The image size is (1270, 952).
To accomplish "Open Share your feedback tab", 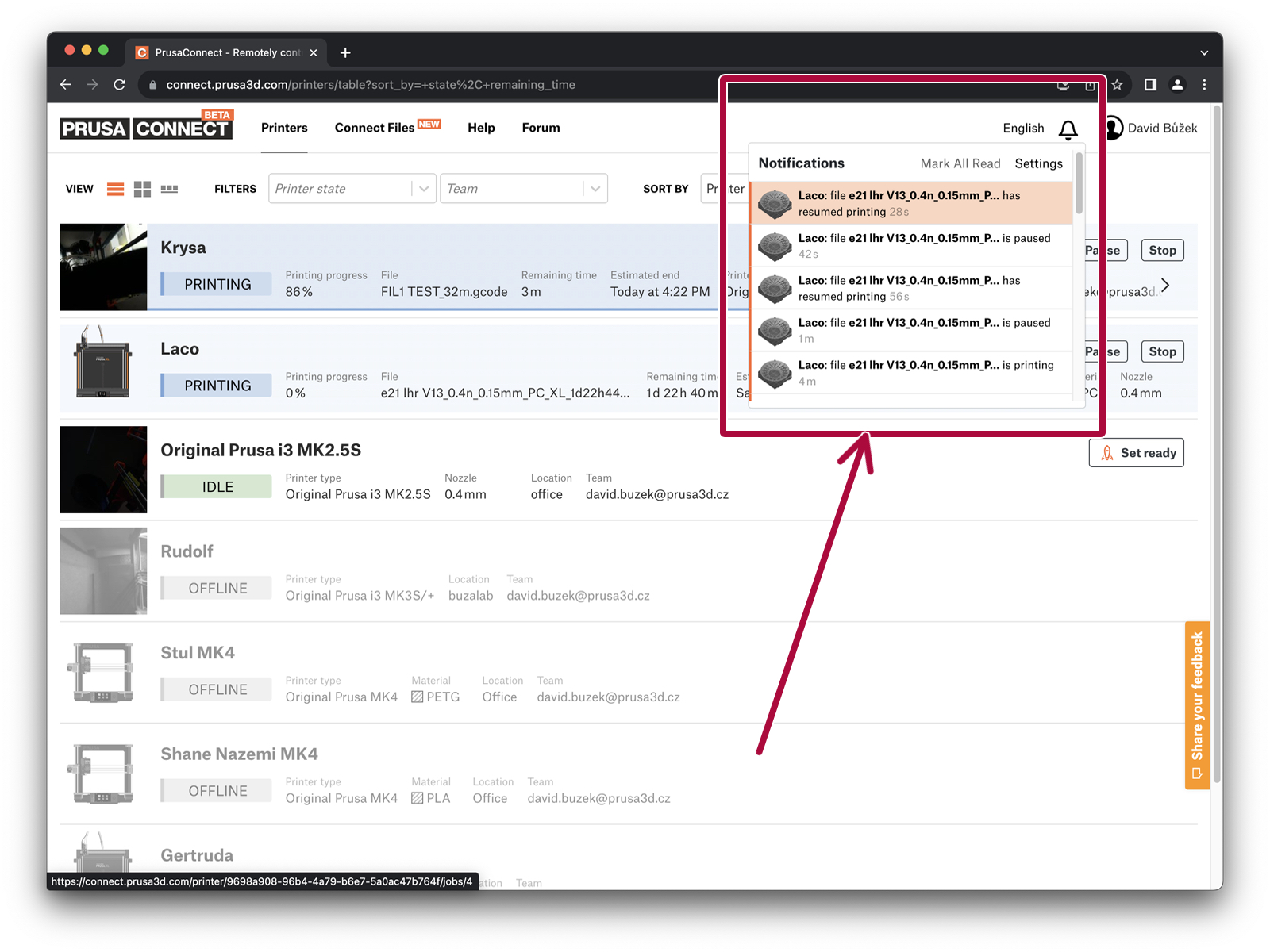I will tap(1197, 705).
